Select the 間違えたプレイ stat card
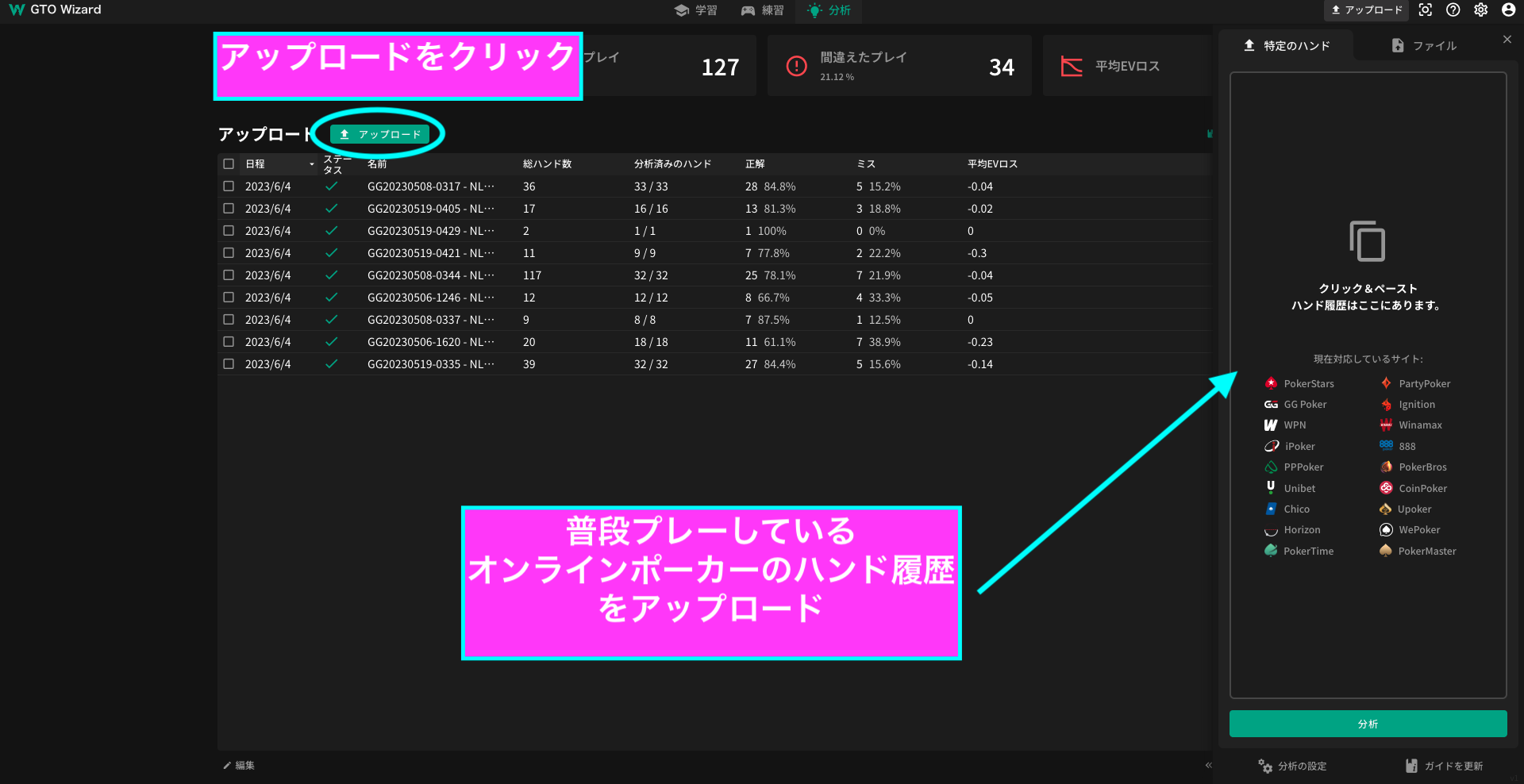 point(899,66)
